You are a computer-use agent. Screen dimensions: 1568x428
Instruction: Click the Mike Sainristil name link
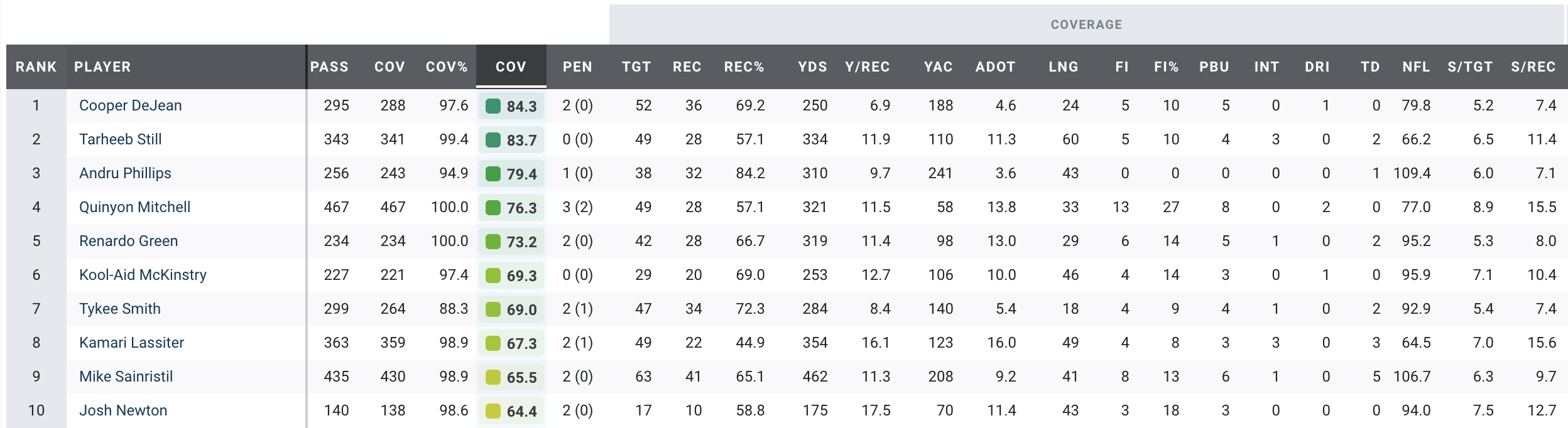pyautogui.click(x=126, y=377)
